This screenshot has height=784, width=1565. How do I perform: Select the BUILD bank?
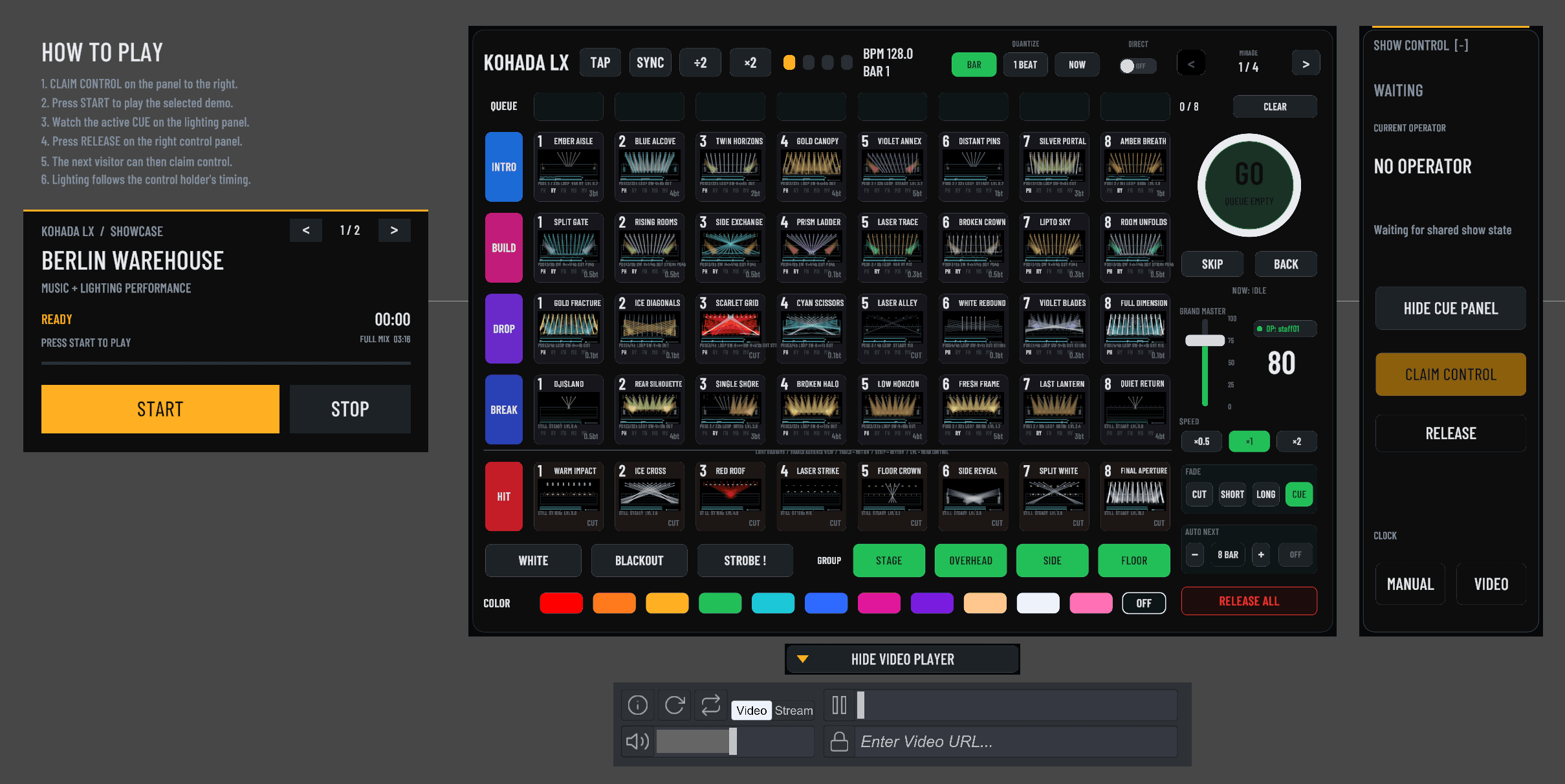[x=504, y=248]
